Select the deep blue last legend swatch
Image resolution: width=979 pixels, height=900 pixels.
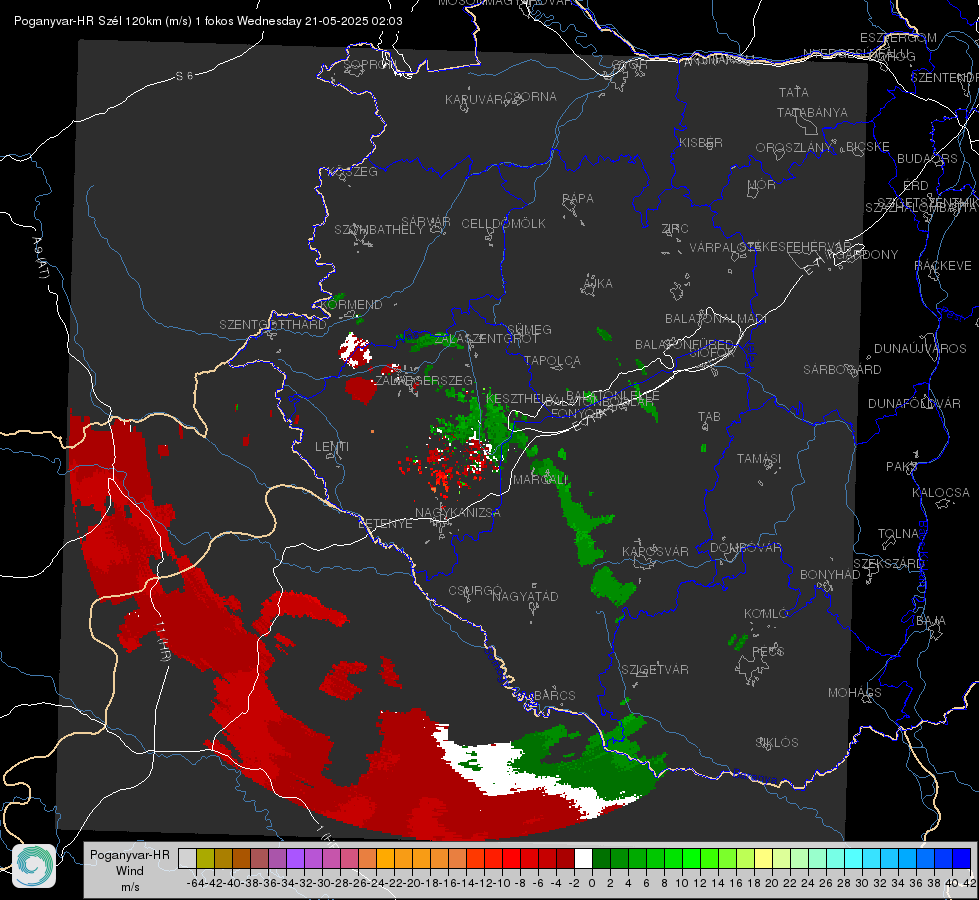click(x=962, y=858)
